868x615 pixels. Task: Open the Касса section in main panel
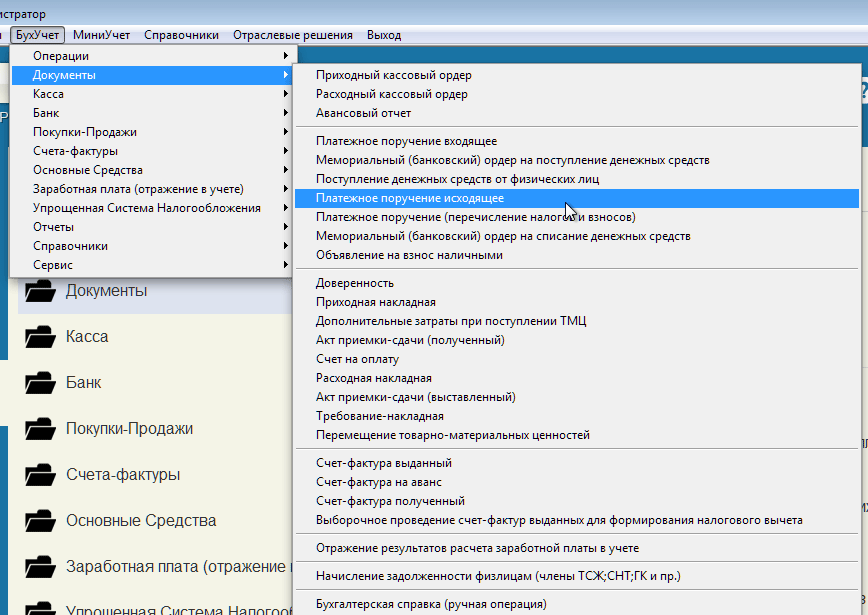click(87, 337)
